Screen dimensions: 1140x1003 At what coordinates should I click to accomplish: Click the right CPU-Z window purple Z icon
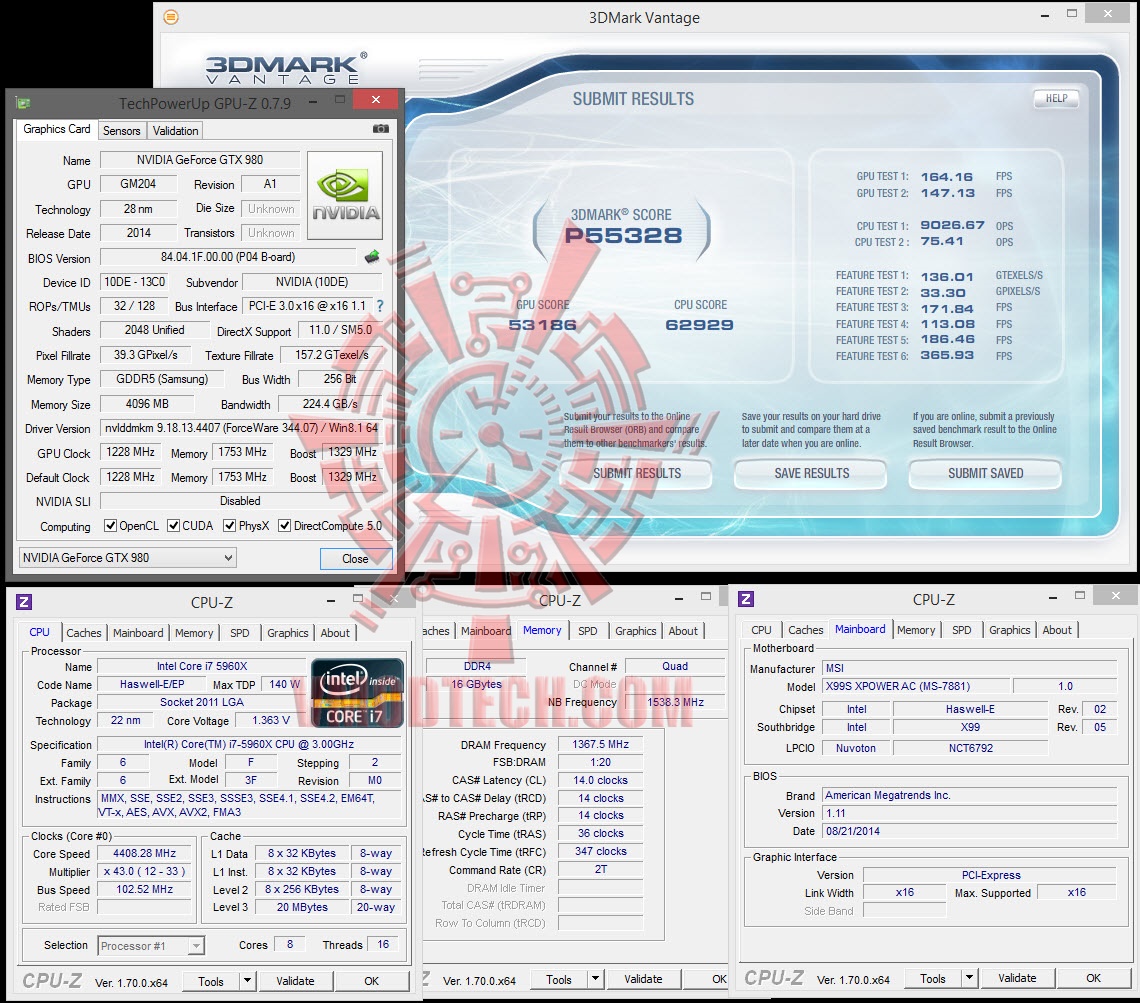746,599
